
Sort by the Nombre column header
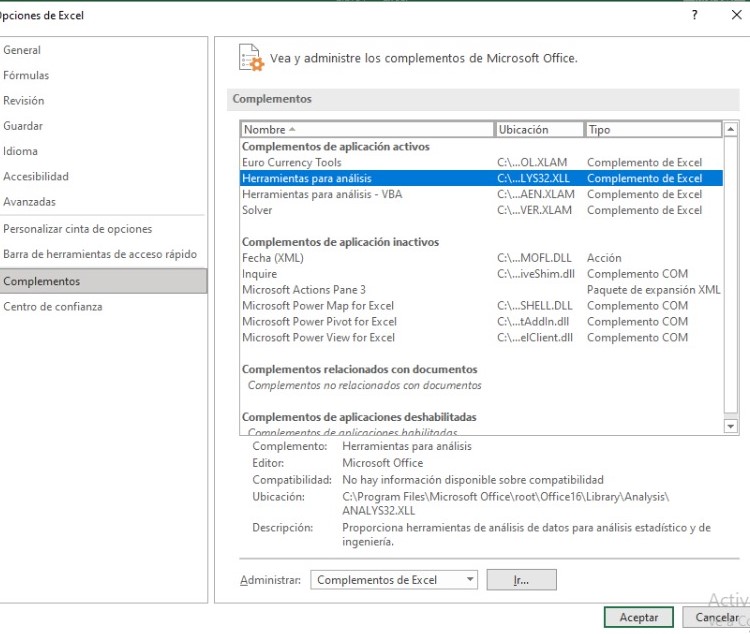point(367,130)
